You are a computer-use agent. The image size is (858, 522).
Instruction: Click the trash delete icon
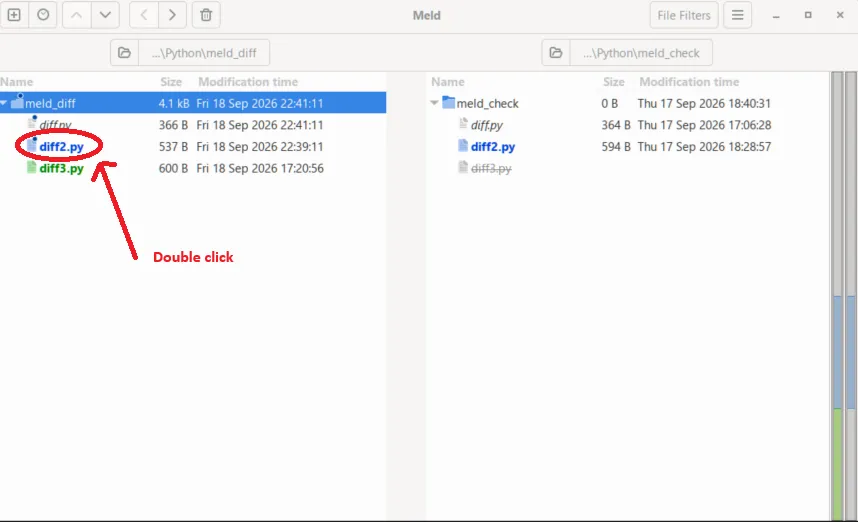click(206, 15)
